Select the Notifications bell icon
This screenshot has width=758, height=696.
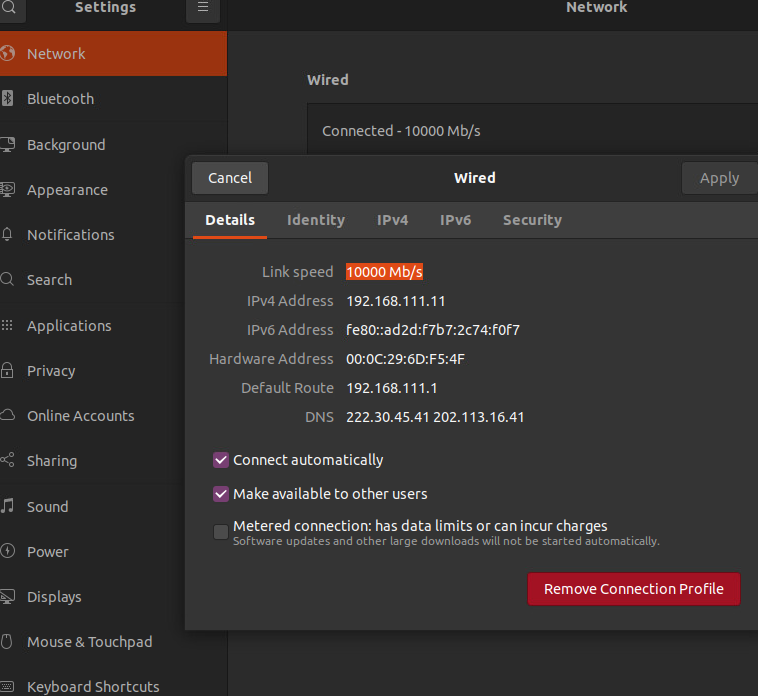click(x=8, y=235)
